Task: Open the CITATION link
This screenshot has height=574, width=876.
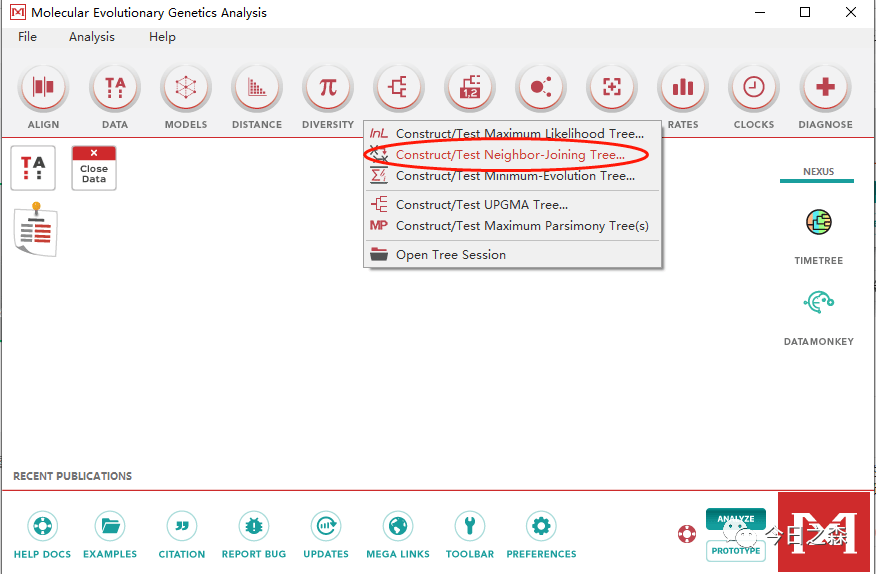Action: click(182, 526)
